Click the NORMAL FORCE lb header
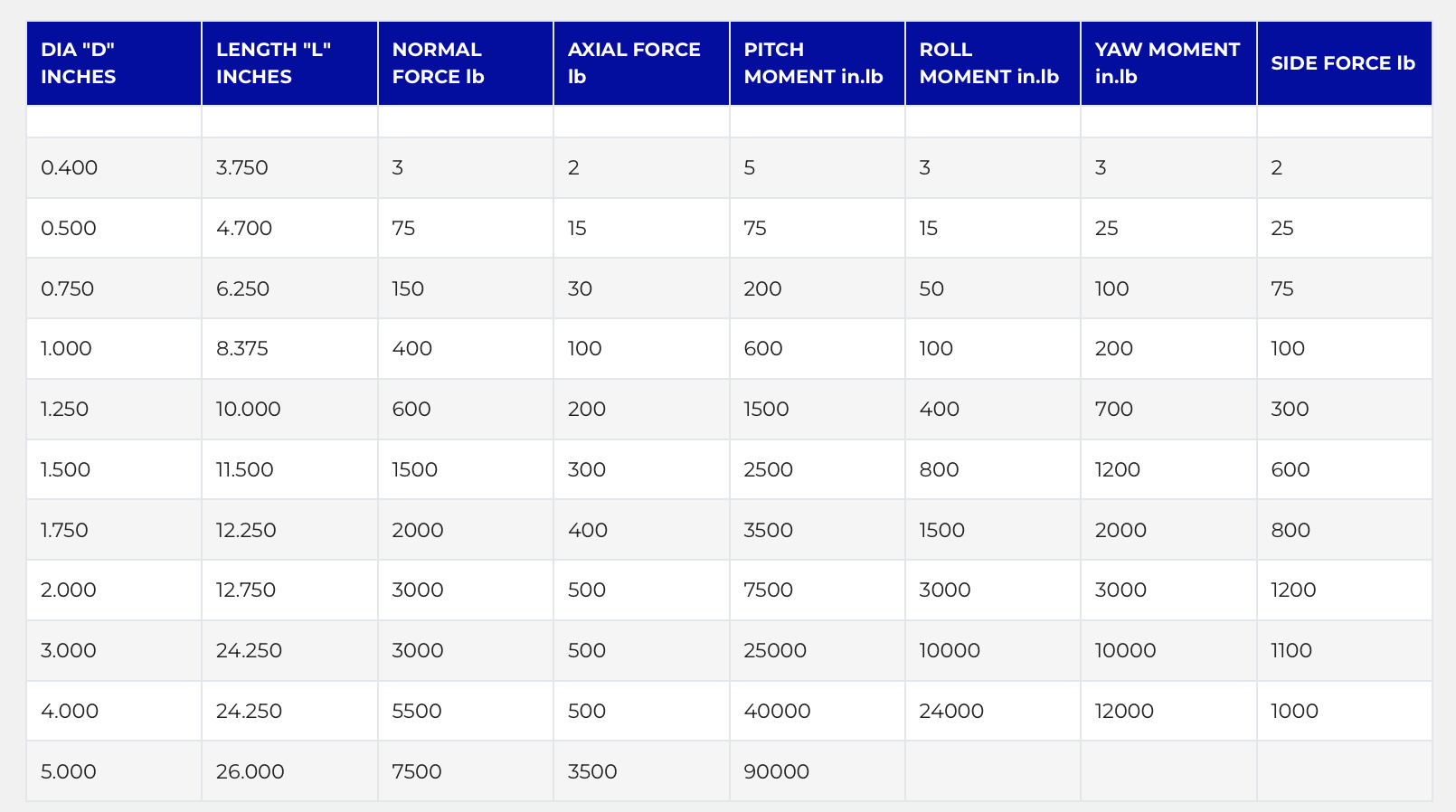The height and width of the screenshot is (812, 1456). point(466,63)
